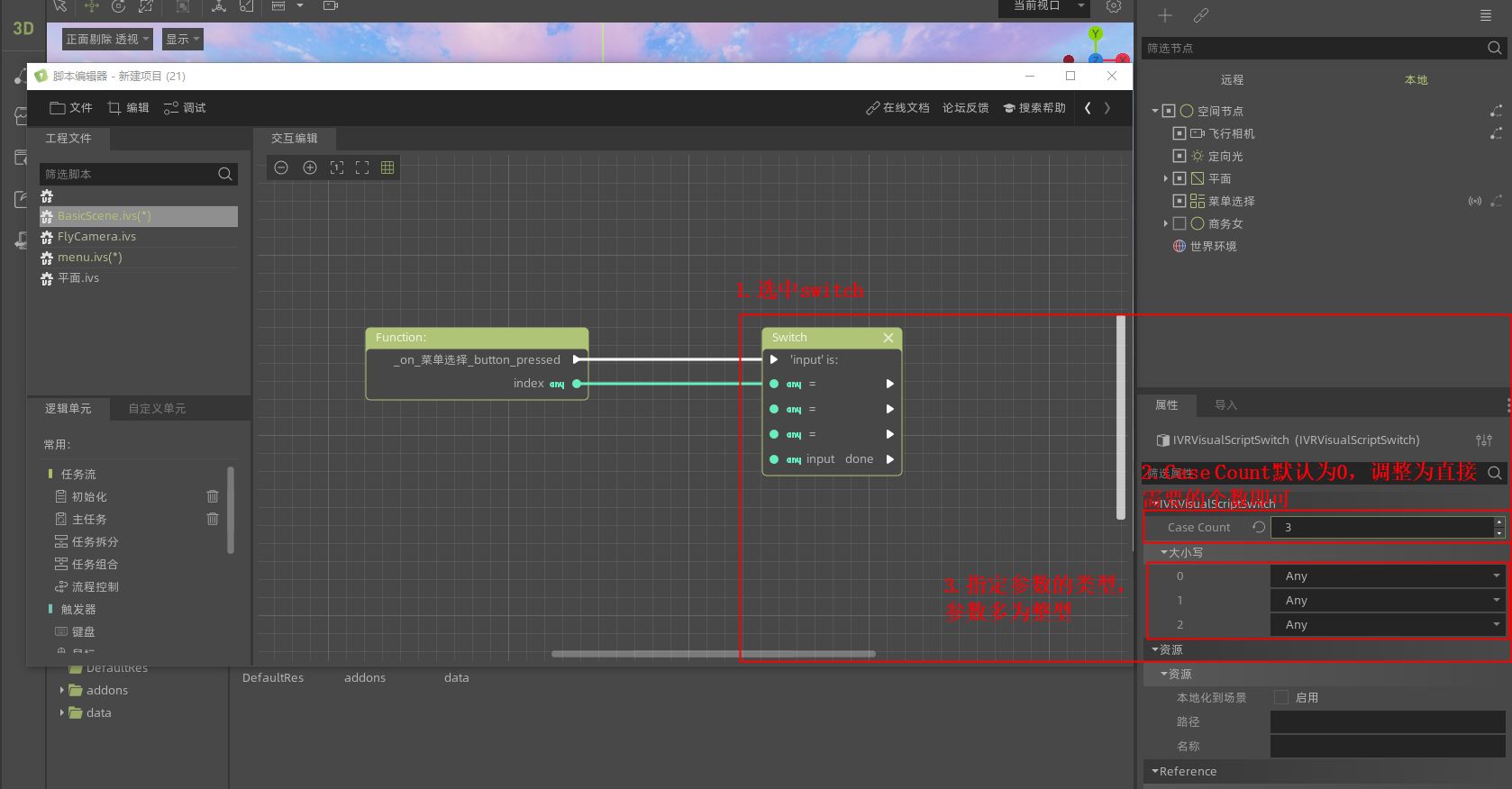Click the search icon in script filter
This screenshot has height=789, width=1512.
225,174
